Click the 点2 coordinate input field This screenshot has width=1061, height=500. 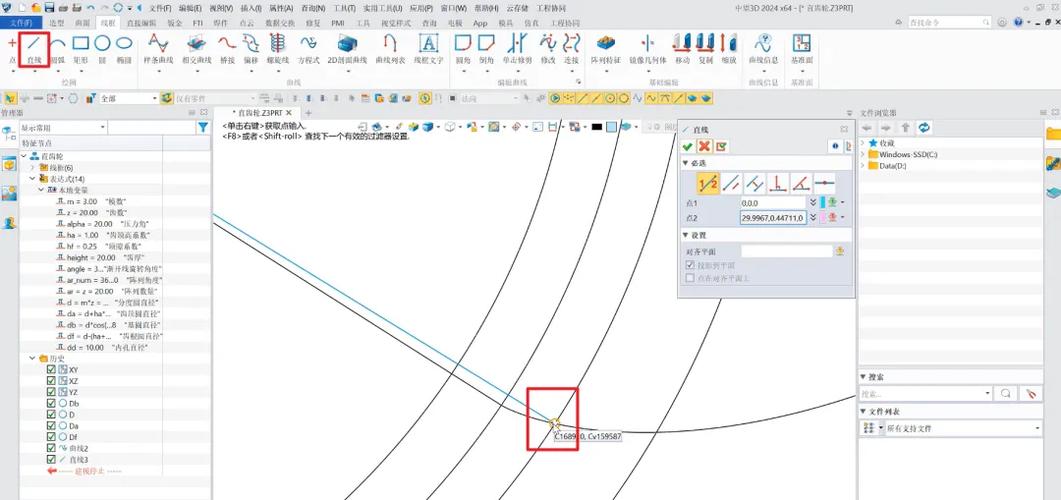click(773, 218)
